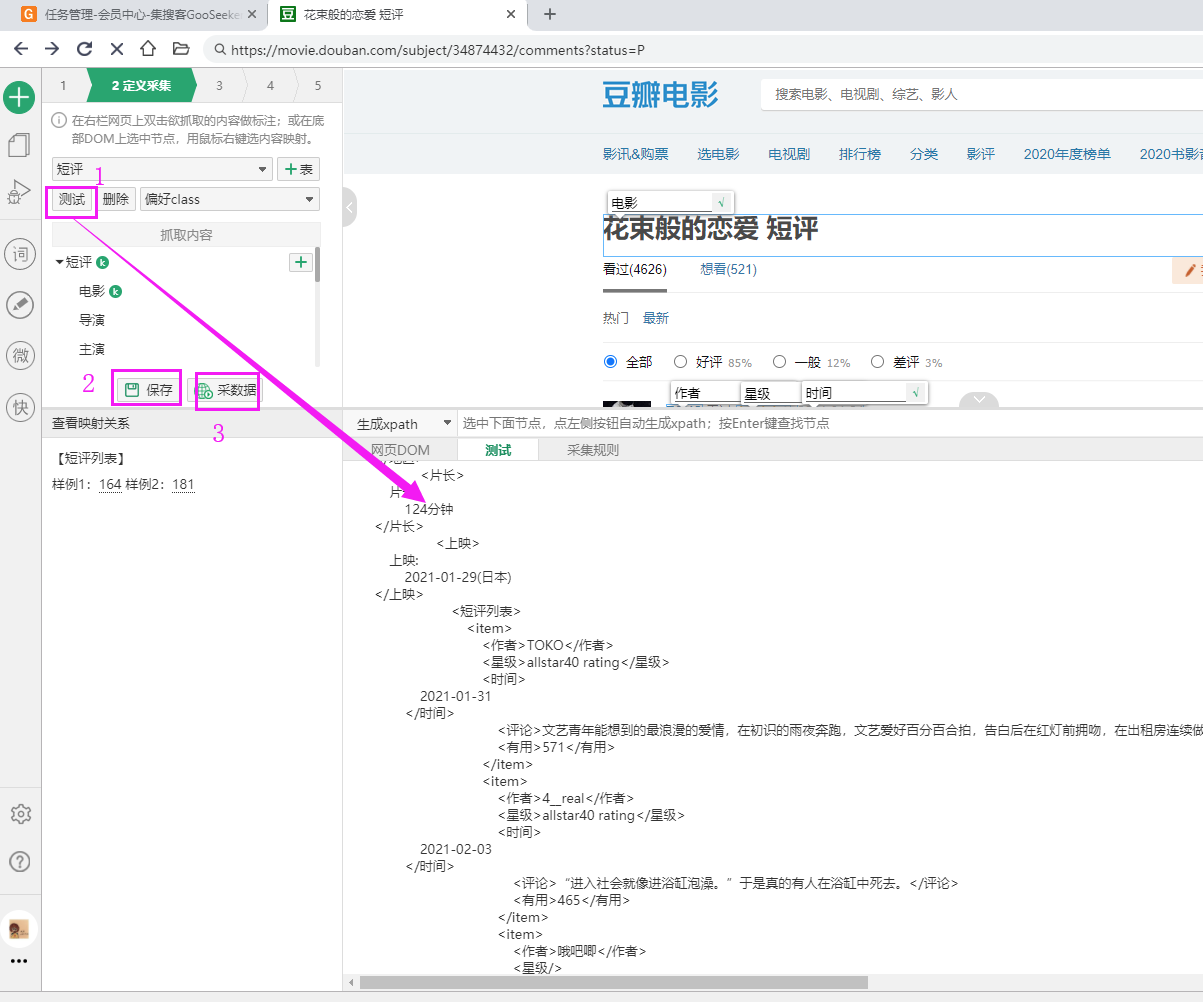Select the 导演 tree item
The image size is (1203, 1002).
tap(92, 320)
